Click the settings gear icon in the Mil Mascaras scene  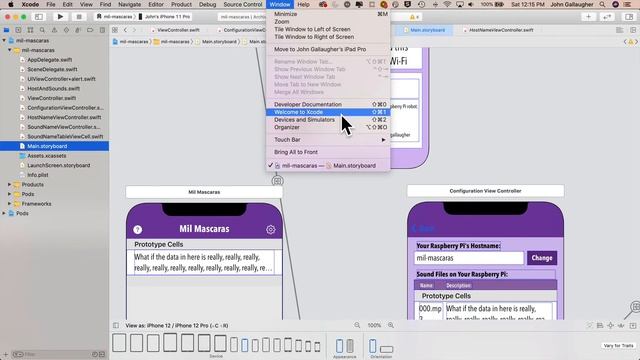[x=271, y=229]
